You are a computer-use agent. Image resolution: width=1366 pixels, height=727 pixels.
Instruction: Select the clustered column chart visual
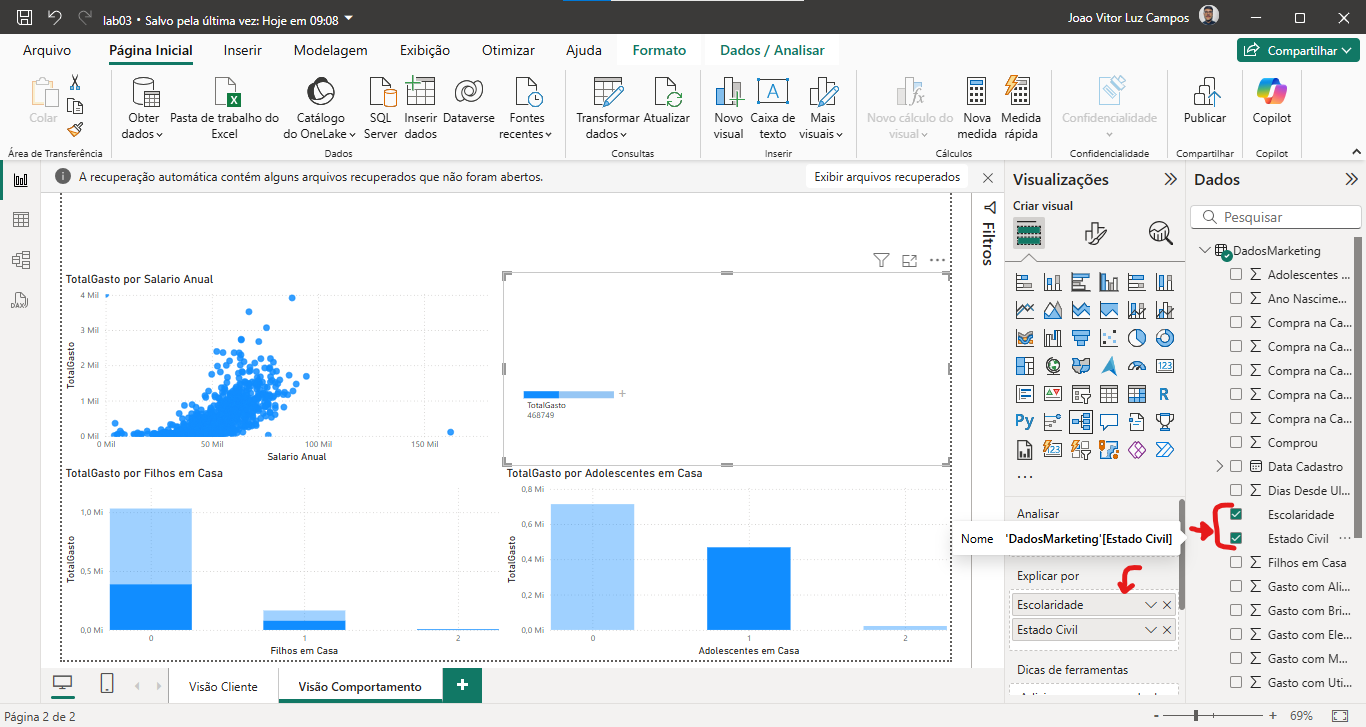pyautogui.click(x=1108, y=282)
